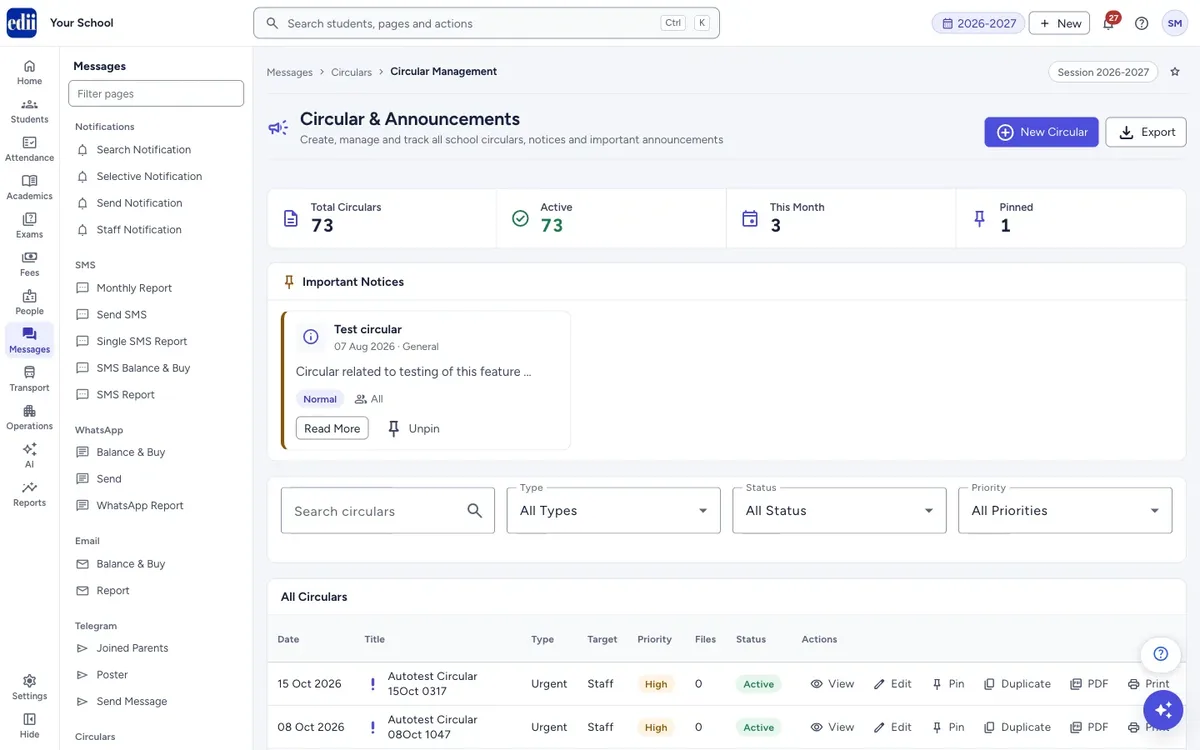
Task: Open help from the top bar
Action: tap(1142, 23)
